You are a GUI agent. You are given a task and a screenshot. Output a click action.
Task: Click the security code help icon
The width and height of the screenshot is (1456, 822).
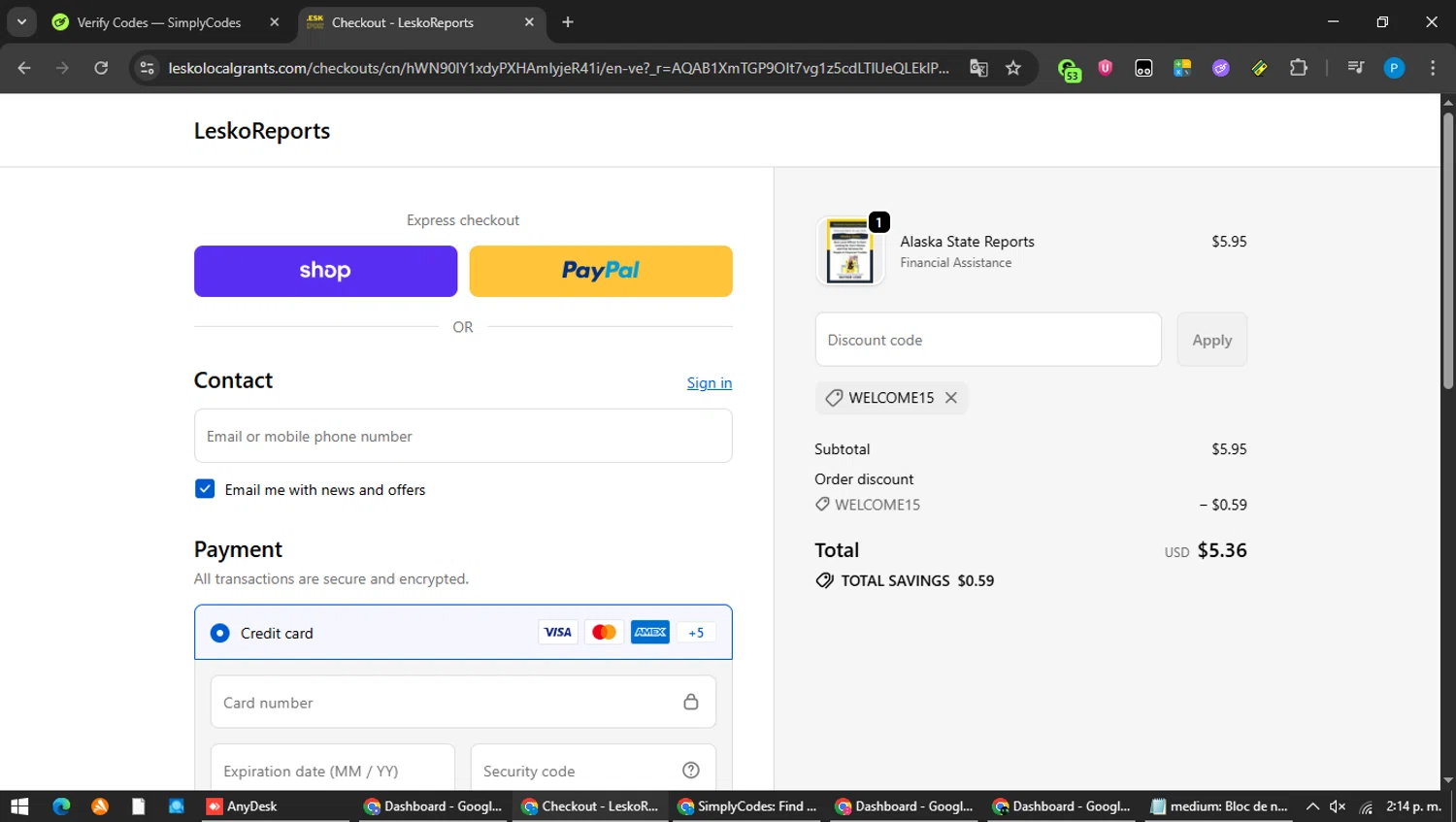click(691, 771)
